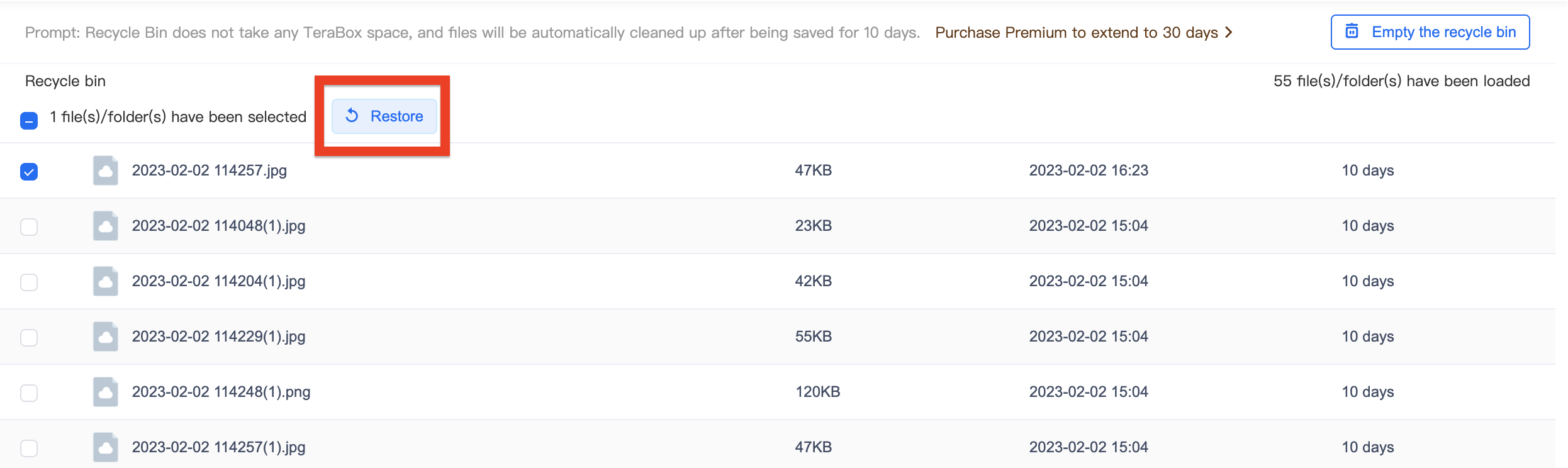Check the box for 2023-02-02 114048(1).jpg
Image resolution: width=1568 pixels, height=468 pixels.
coord(29,227)
